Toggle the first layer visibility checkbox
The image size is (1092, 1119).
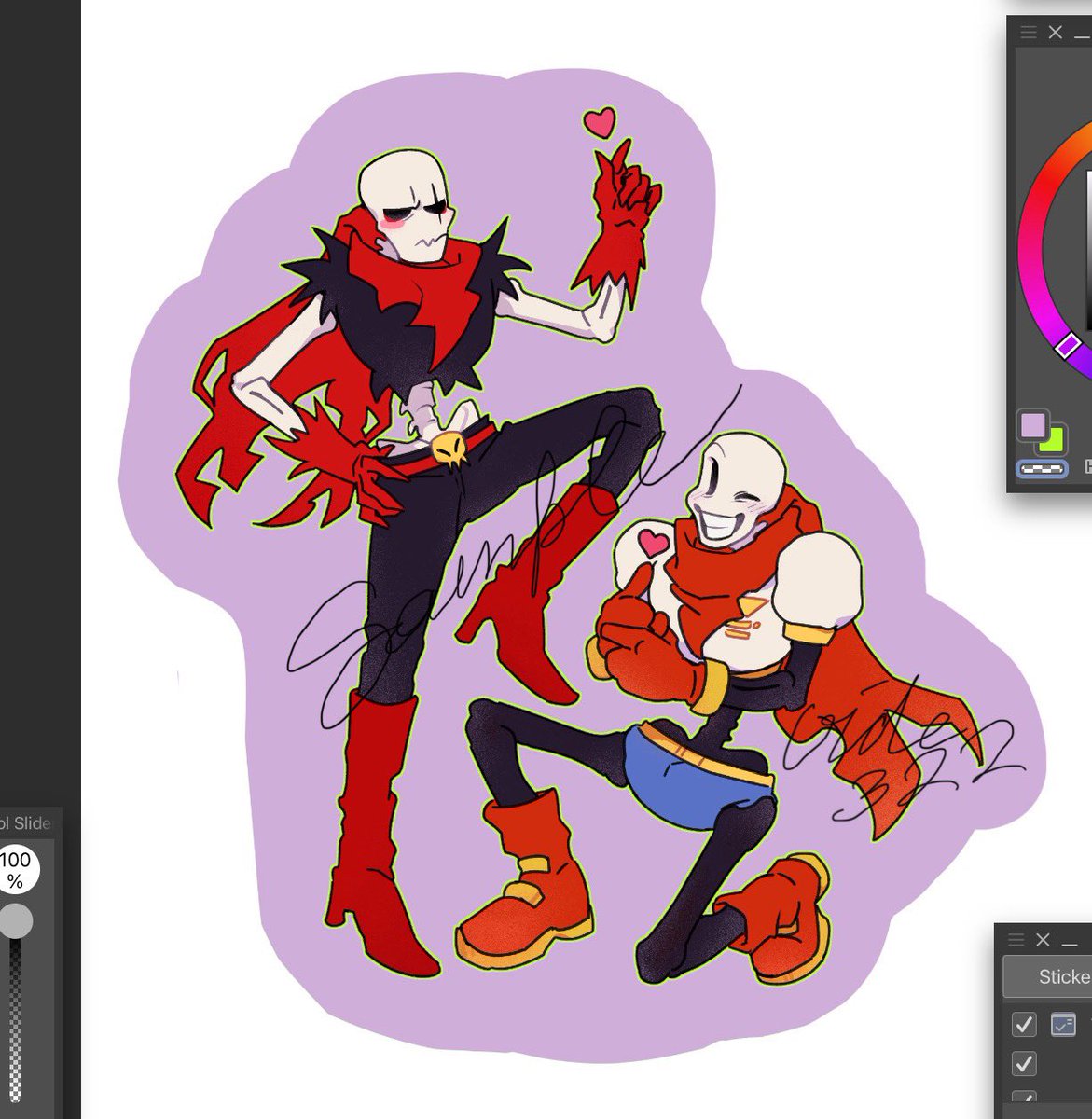[1024, 1025]
